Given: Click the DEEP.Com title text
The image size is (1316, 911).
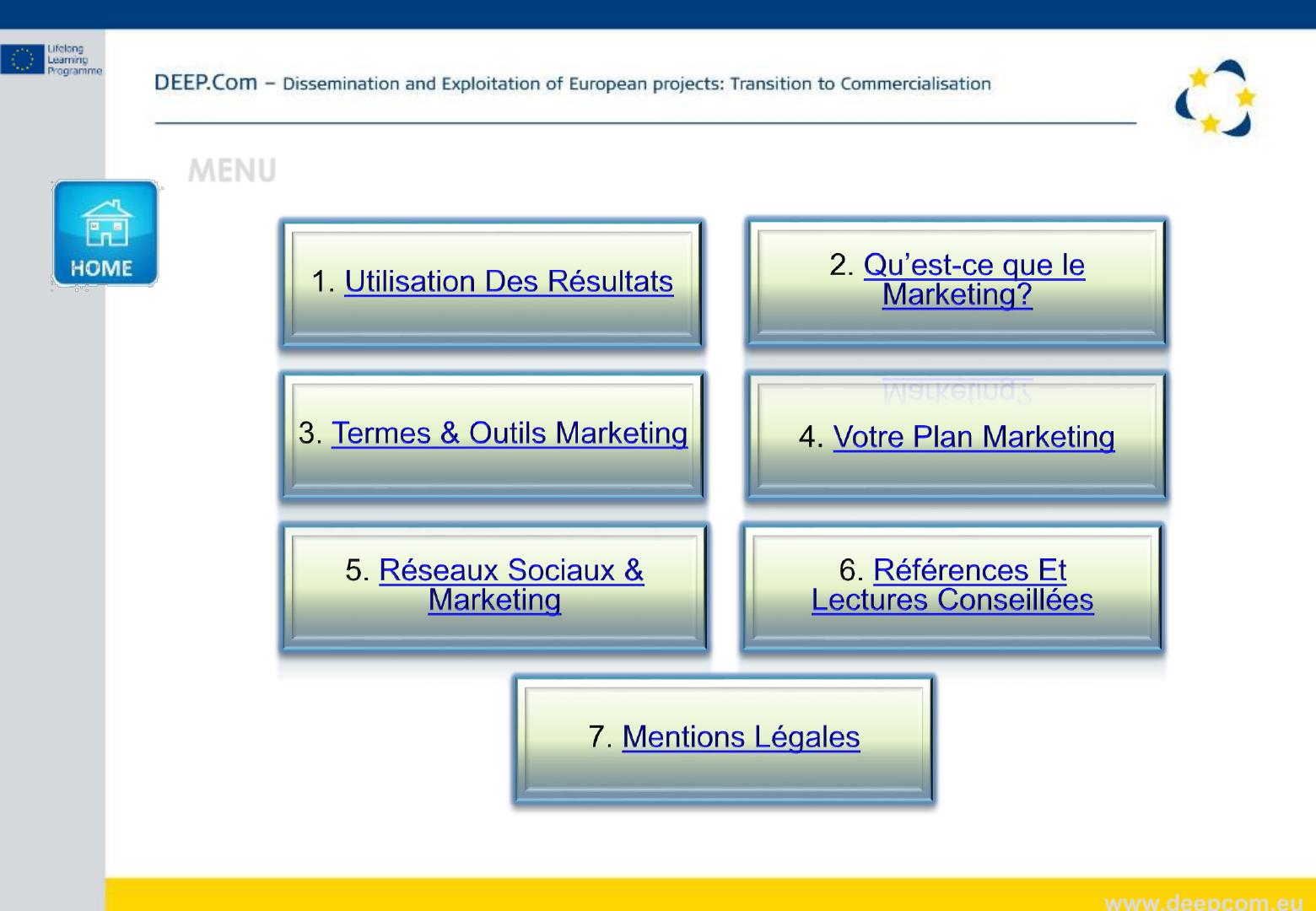Looking at the screenshot, I should point(206,83).
